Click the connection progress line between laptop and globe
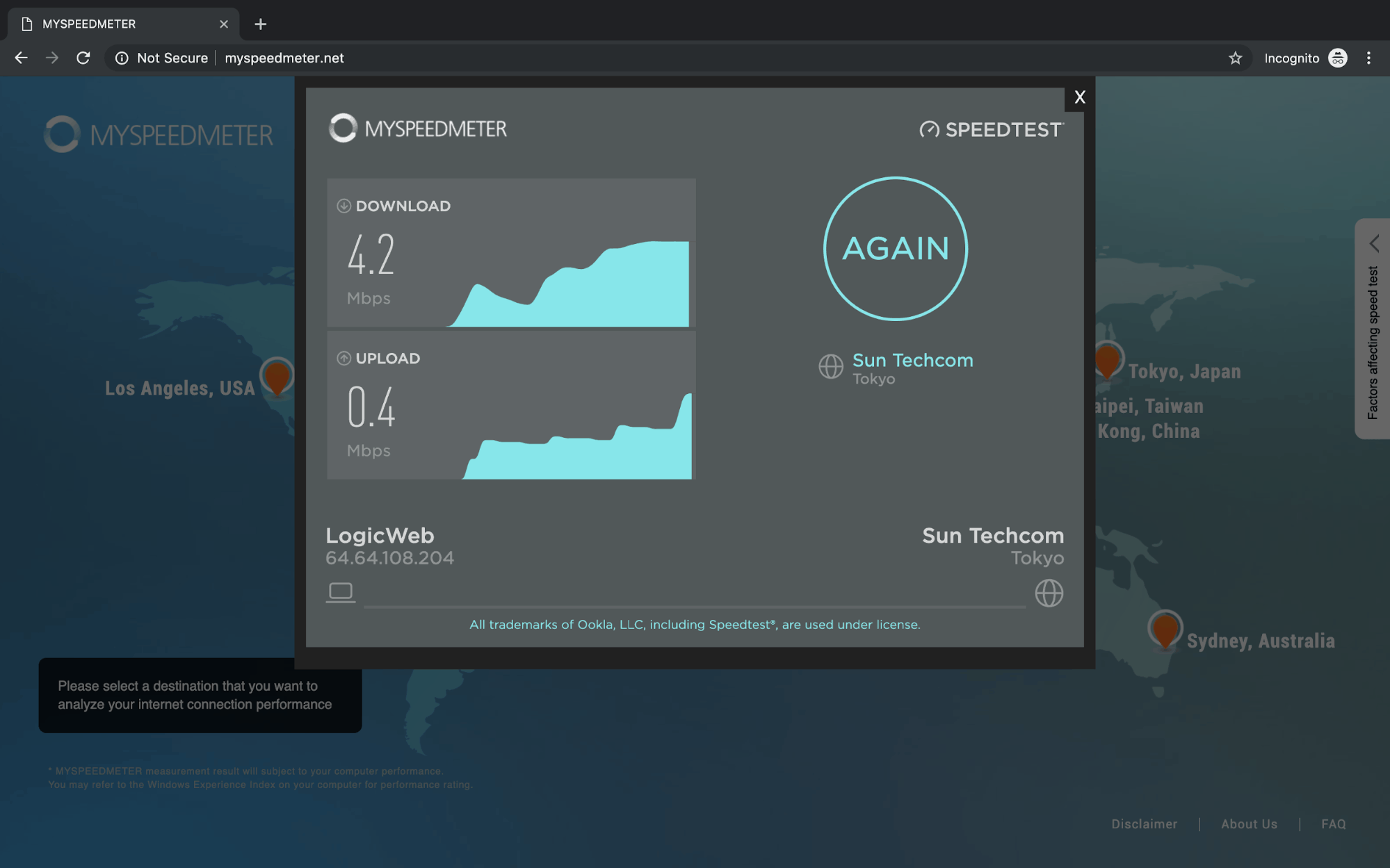 pos(695,607)
